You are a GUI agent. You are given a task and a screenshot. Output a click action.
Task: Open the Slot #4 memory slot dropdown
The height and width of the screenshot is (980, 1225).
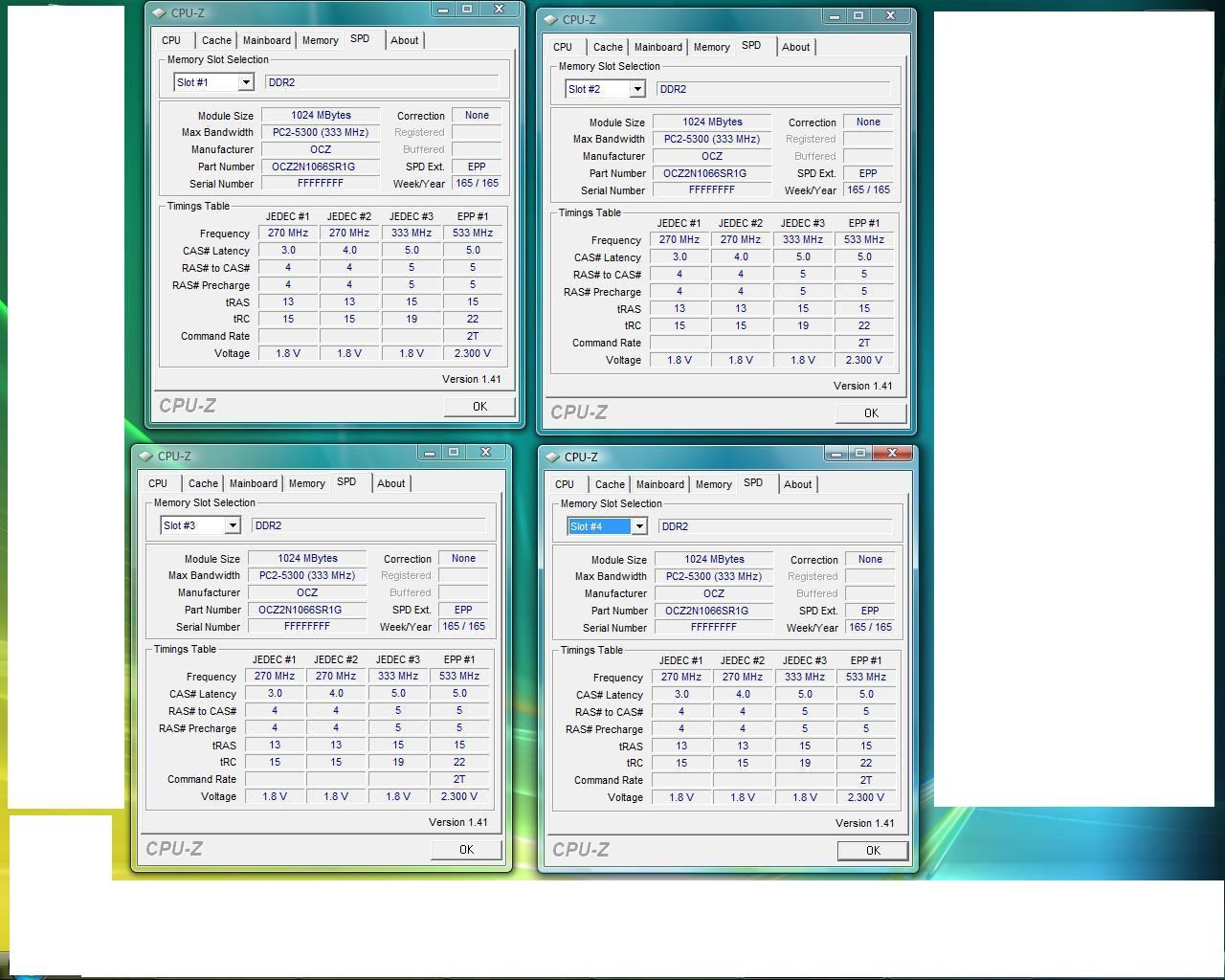(x=638, y=526)
